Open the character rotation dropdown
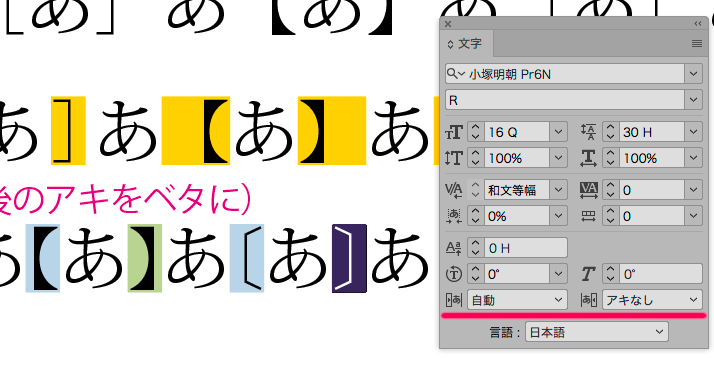This screenshot has width=714, height=367. click(559, 274)
